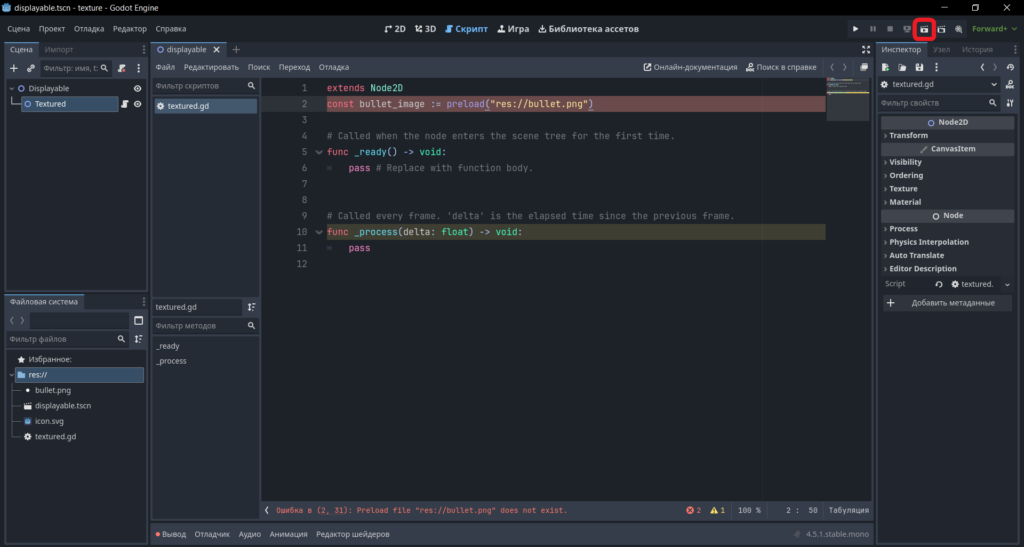Open the script attached to the Textured node
Viewport: 1024px width, 547px height.
click(124, 104)
